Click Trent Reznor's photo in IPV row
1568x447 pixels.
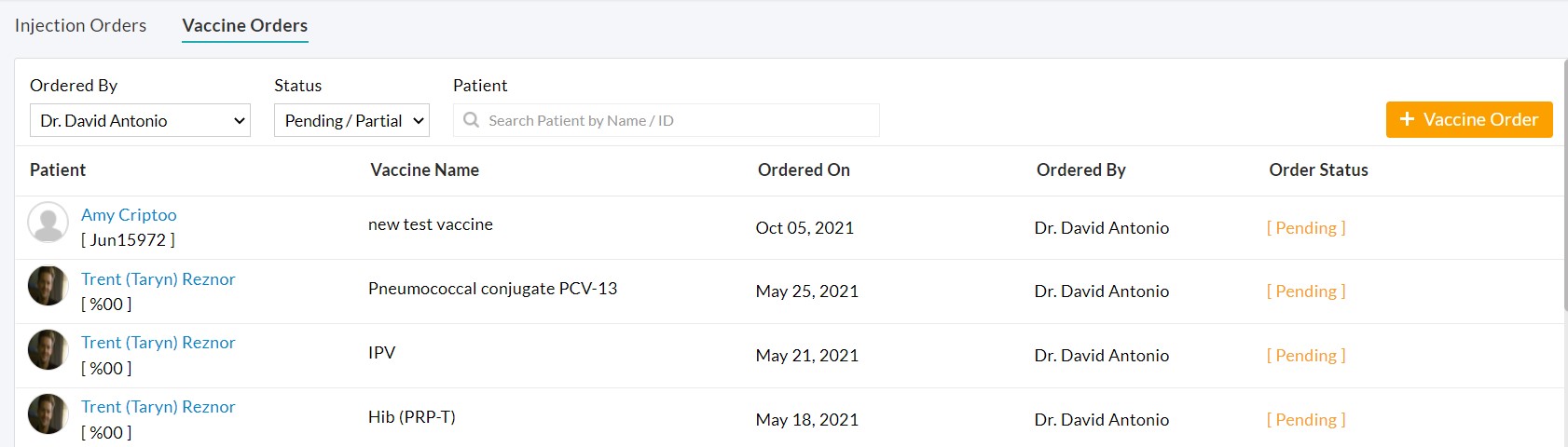(x=48, y=350)
